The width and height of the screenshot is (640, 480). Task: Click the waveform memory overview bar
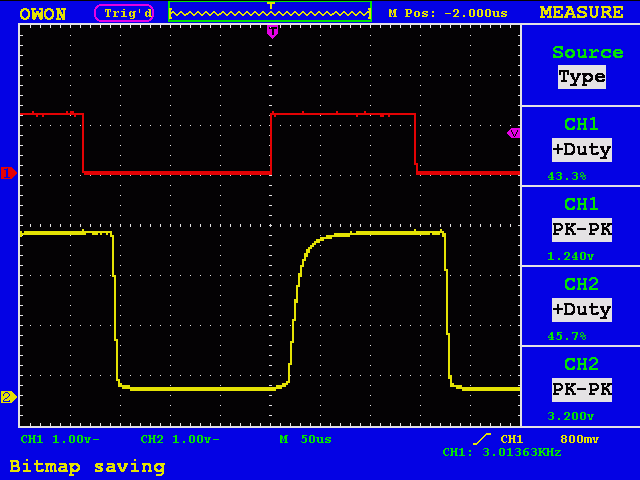270,13
